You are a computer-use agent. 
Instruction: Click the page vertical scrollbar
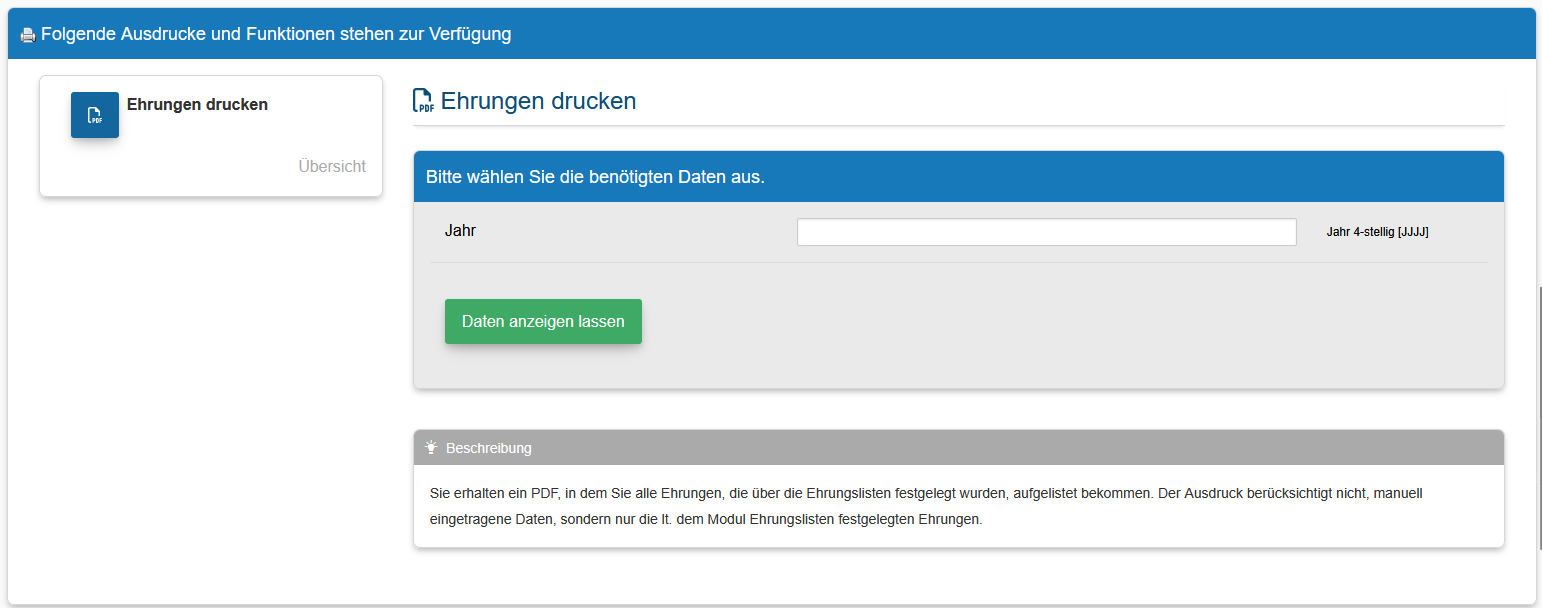click(x=1539, y=417)
